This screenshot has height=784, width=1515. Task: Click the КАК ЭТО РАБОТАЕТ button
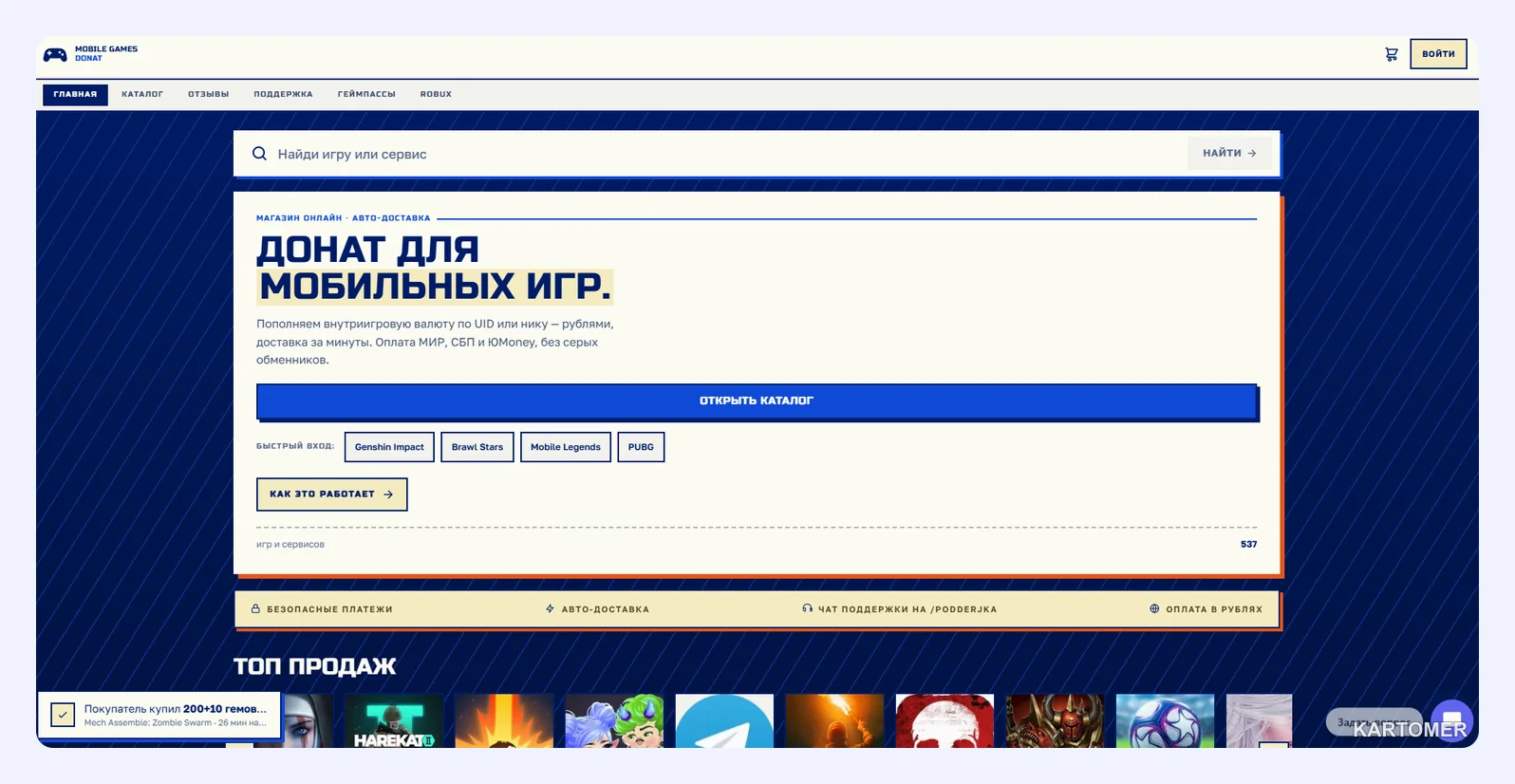(331, 495)
